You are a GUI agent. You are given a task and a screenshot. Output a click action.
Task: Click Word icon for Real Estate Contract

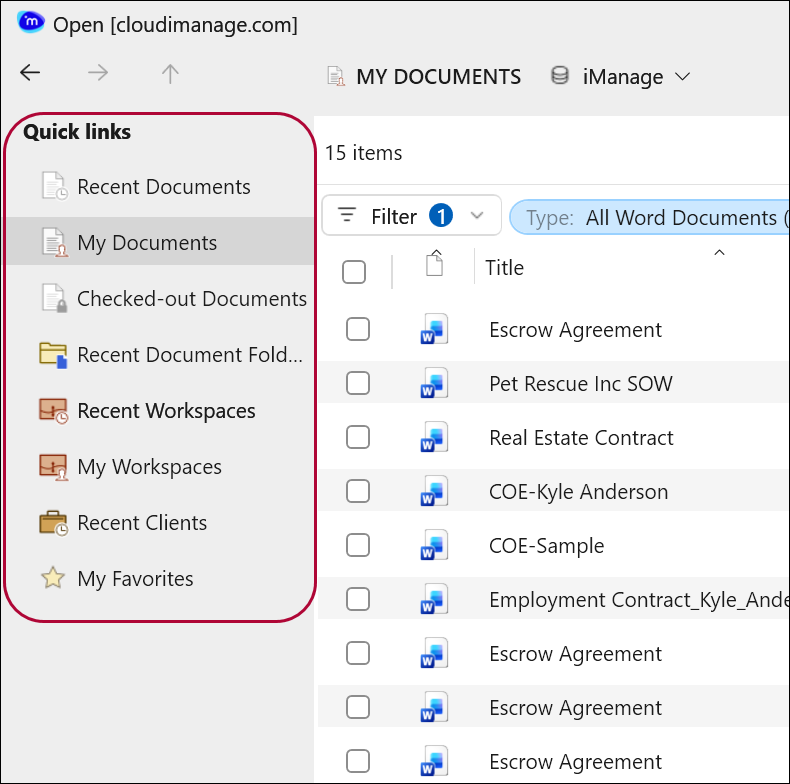click(x=434, y=437)
